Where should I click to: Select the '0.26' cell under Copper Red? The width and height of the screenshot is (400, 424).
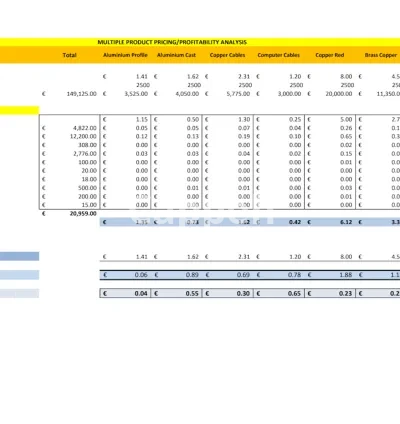click(x=346, y=128)
